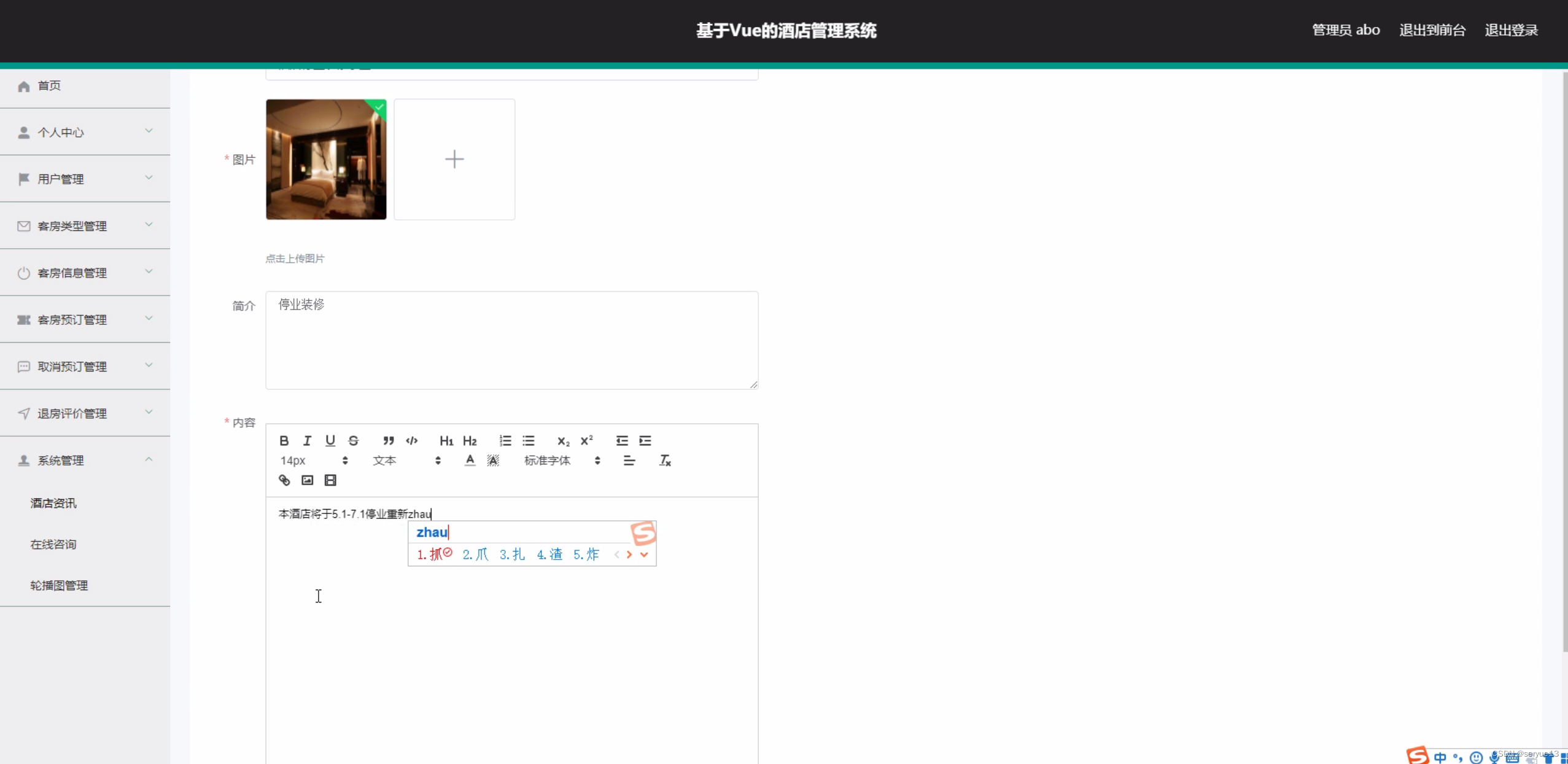Viewport: 1568px width, 764px height.
Task: Open 轮播图管理 submenu item
Action: click(59, 585)
